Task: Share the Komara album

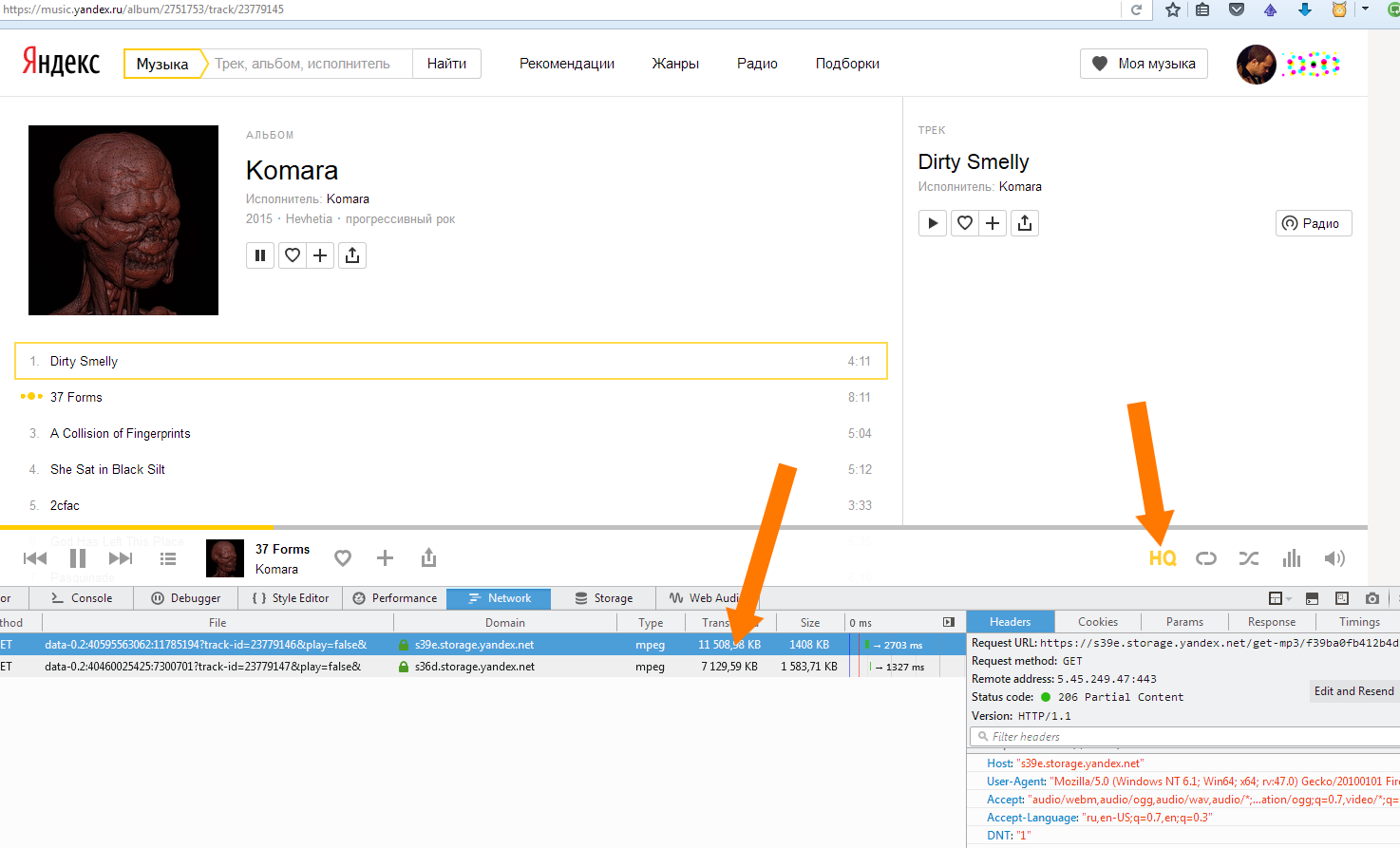Action: [x=352, y=255]
